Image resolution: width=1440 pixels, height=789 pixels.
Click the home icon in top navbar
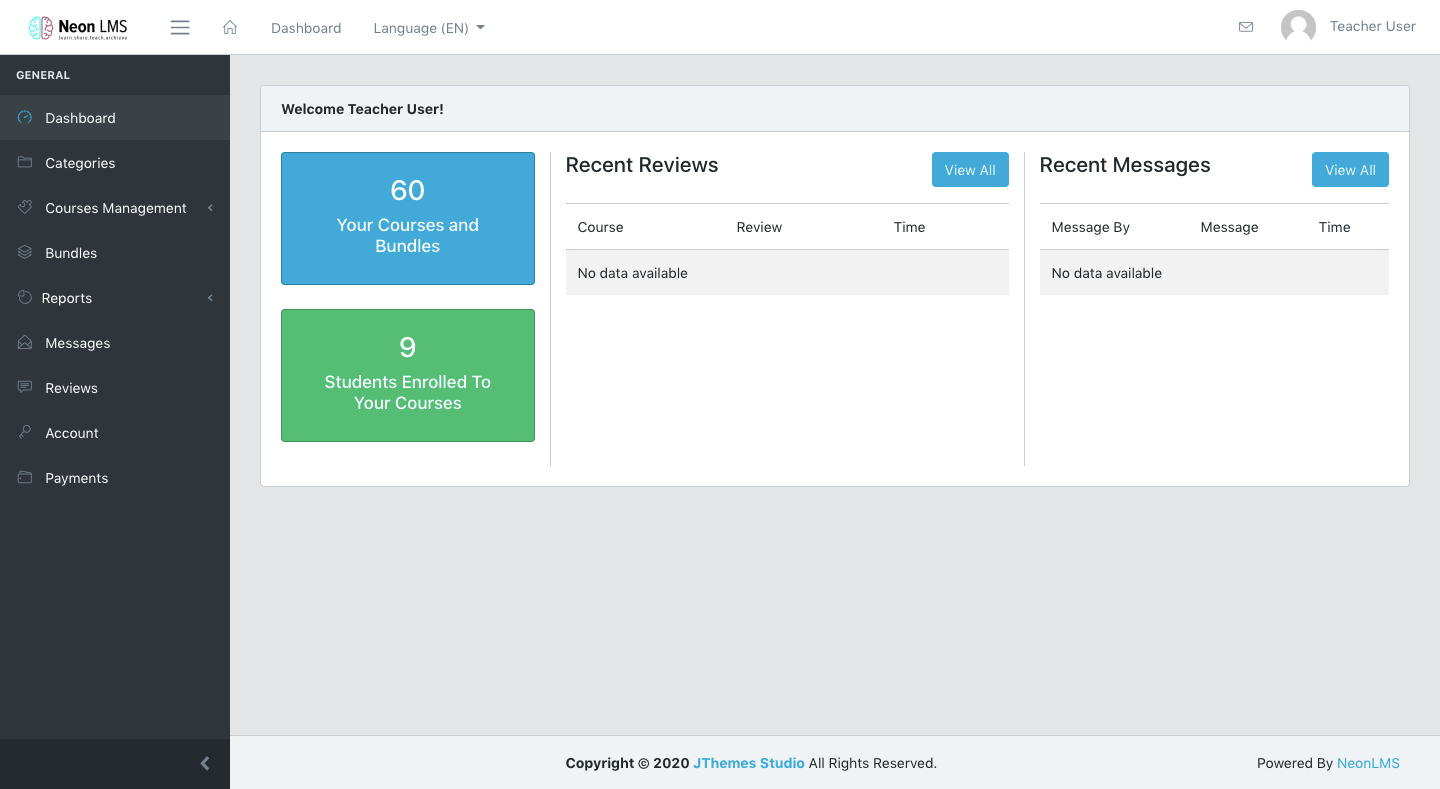click(230, 28)
